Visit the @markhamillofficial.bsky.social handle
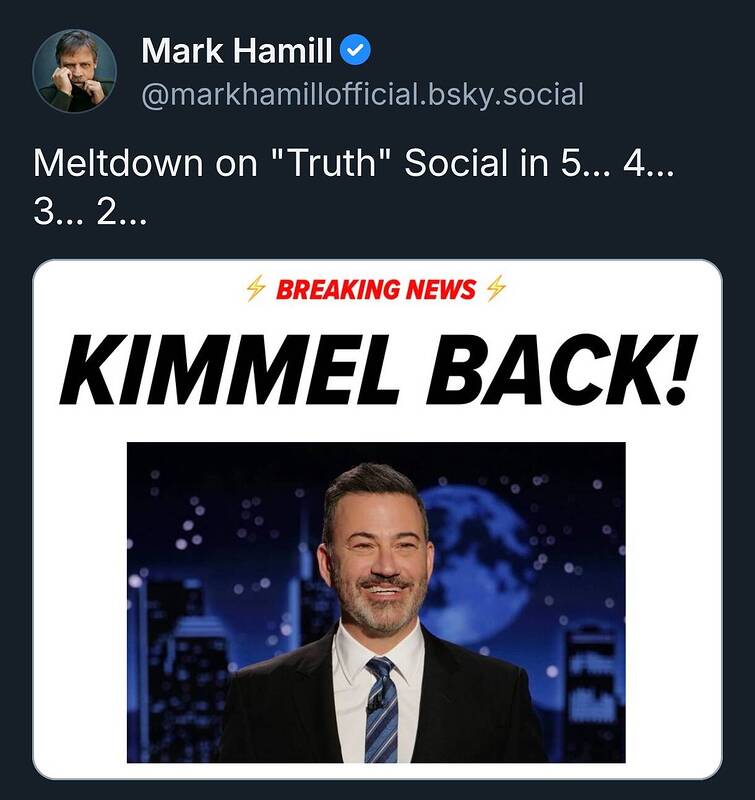The height and width of the screenshot is (800, 755). coord(362,95)
